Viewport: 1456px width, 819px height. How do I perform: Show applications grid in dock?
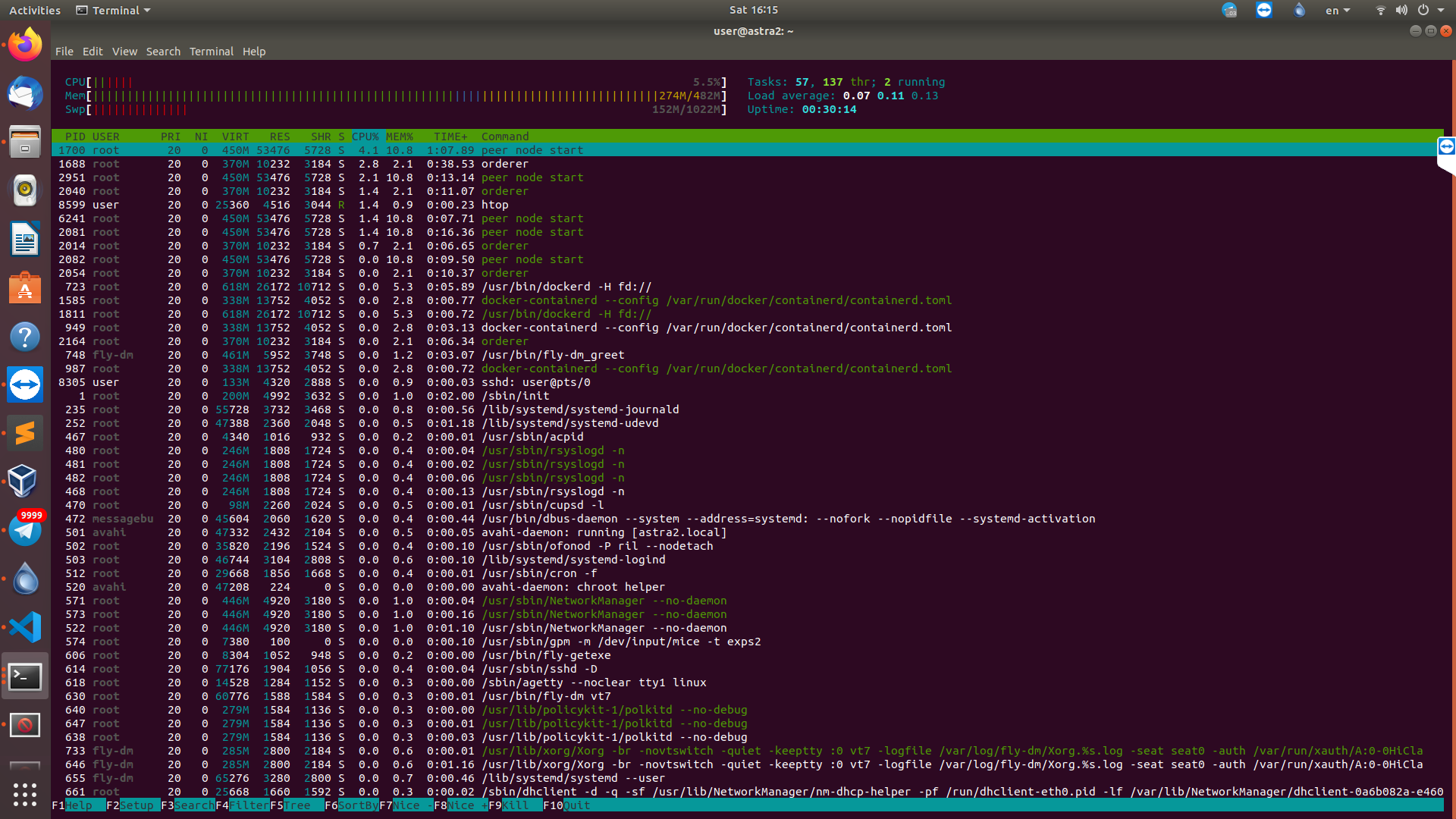pos(25,794)
